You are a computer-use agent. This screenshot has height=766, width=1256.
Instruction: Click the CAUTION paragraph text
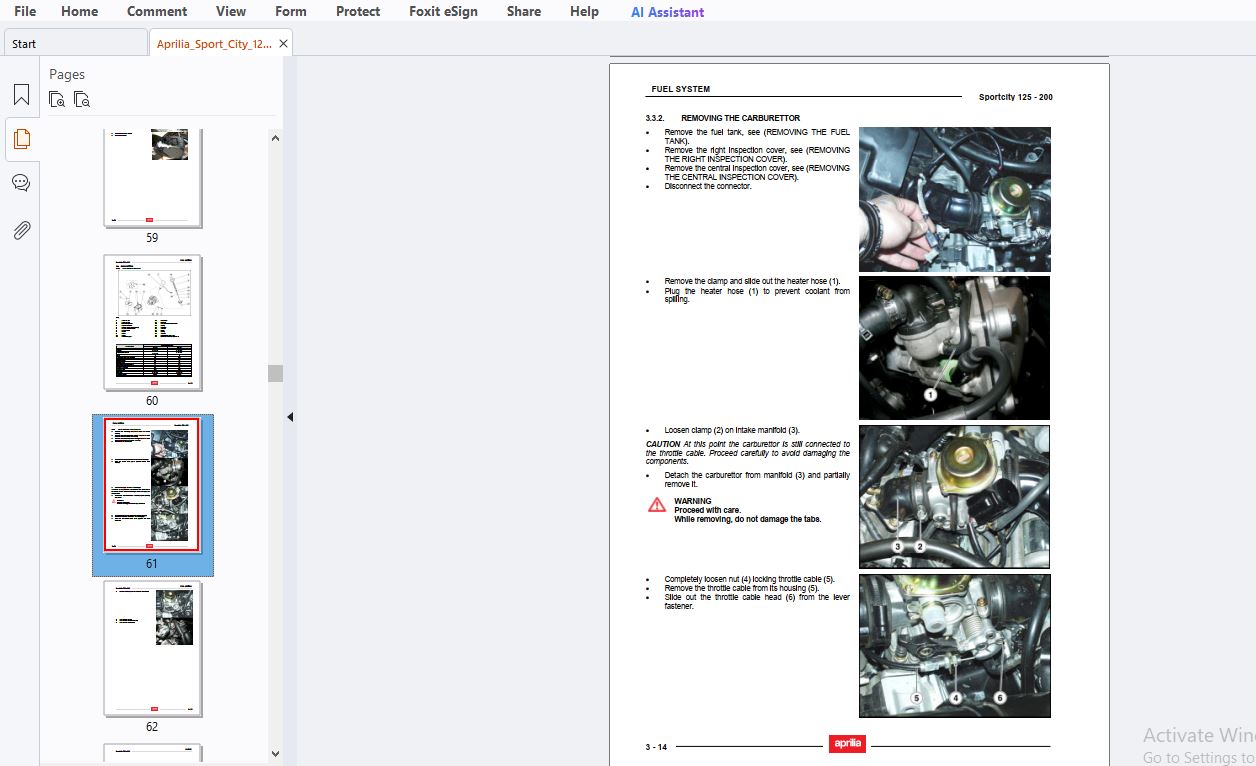[748, 453]
